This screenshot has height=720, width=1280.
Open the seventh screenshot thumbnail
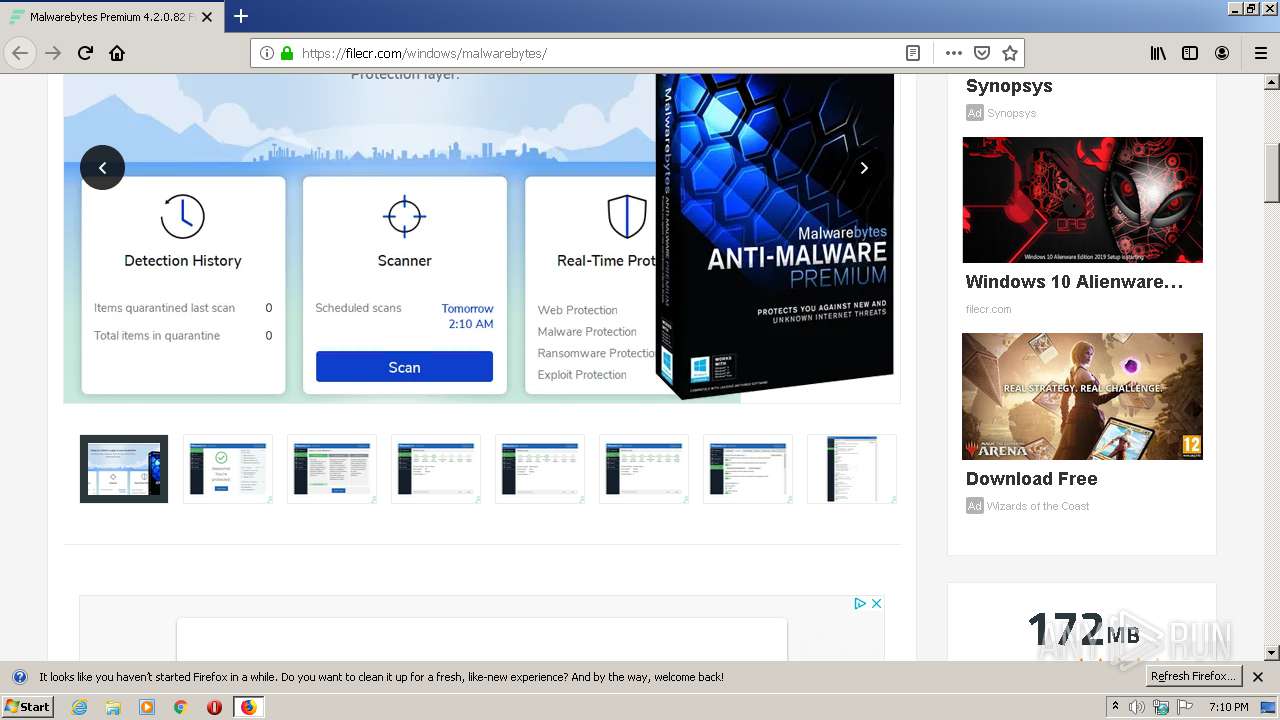coord(748,469)
